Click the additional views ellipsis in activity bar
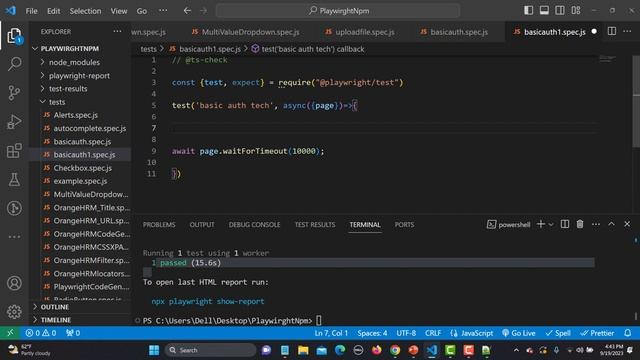The image size is (640, 360). pos(14,236)
